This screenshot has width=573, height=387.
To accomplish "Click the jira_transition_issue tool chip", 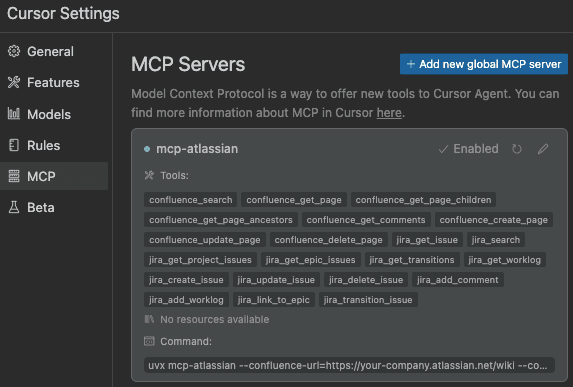I will (x=368, y=300).
